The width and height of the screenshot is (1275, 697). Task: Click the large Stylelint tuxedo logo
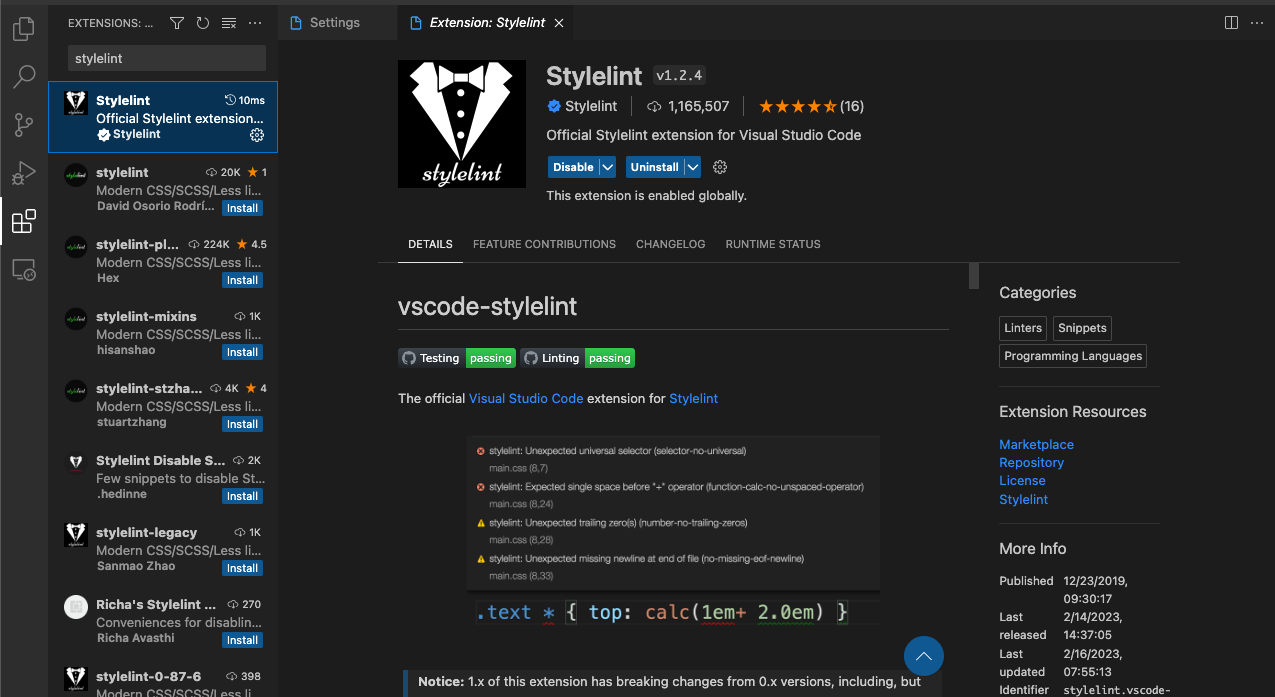463,124
